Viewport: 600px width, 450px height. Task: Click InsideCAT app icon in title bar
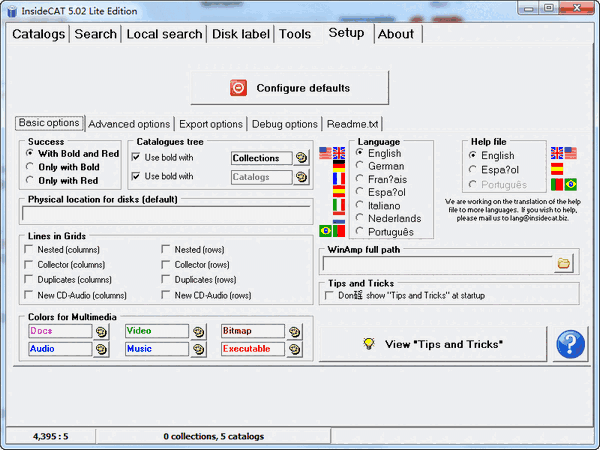click(x=12, y=11)
